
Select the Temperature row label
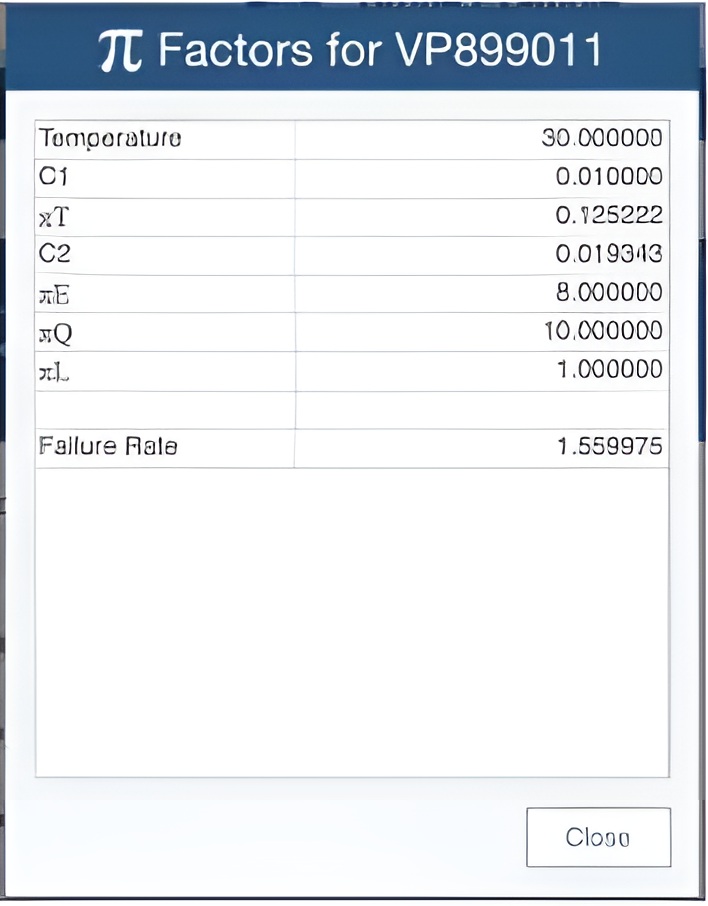click(x=110, y=138)
